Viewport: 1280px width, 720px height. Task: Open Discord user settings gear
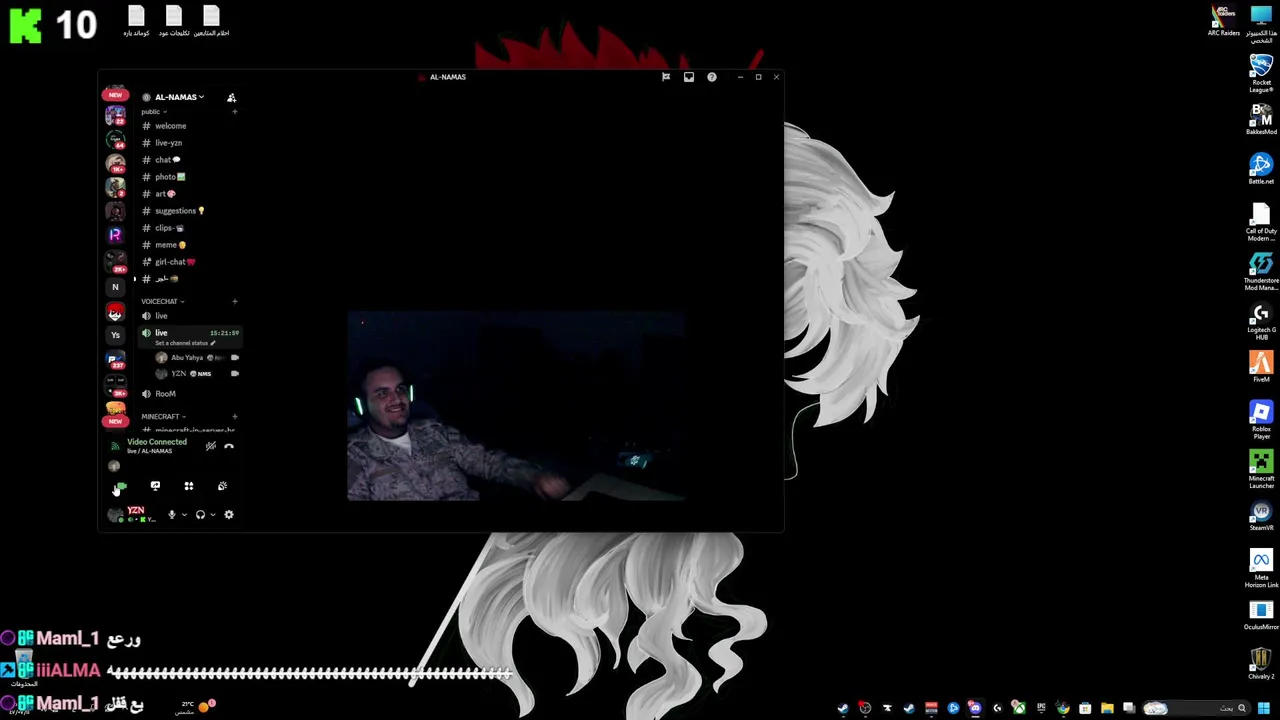229,515
